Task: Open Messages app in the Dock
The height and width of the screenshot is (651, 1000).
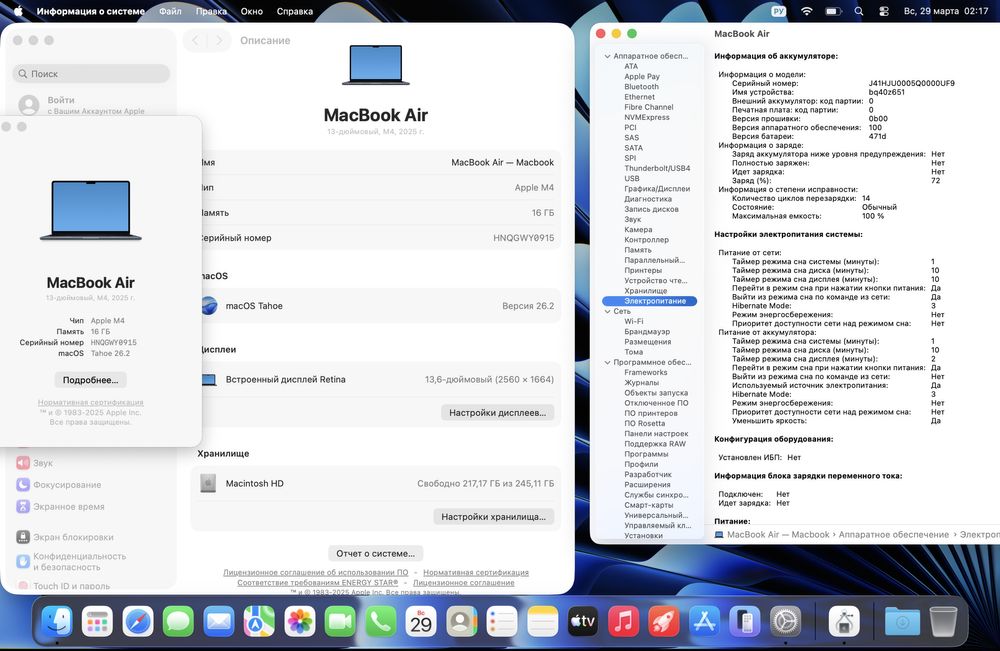Action: tap(178, 621)
